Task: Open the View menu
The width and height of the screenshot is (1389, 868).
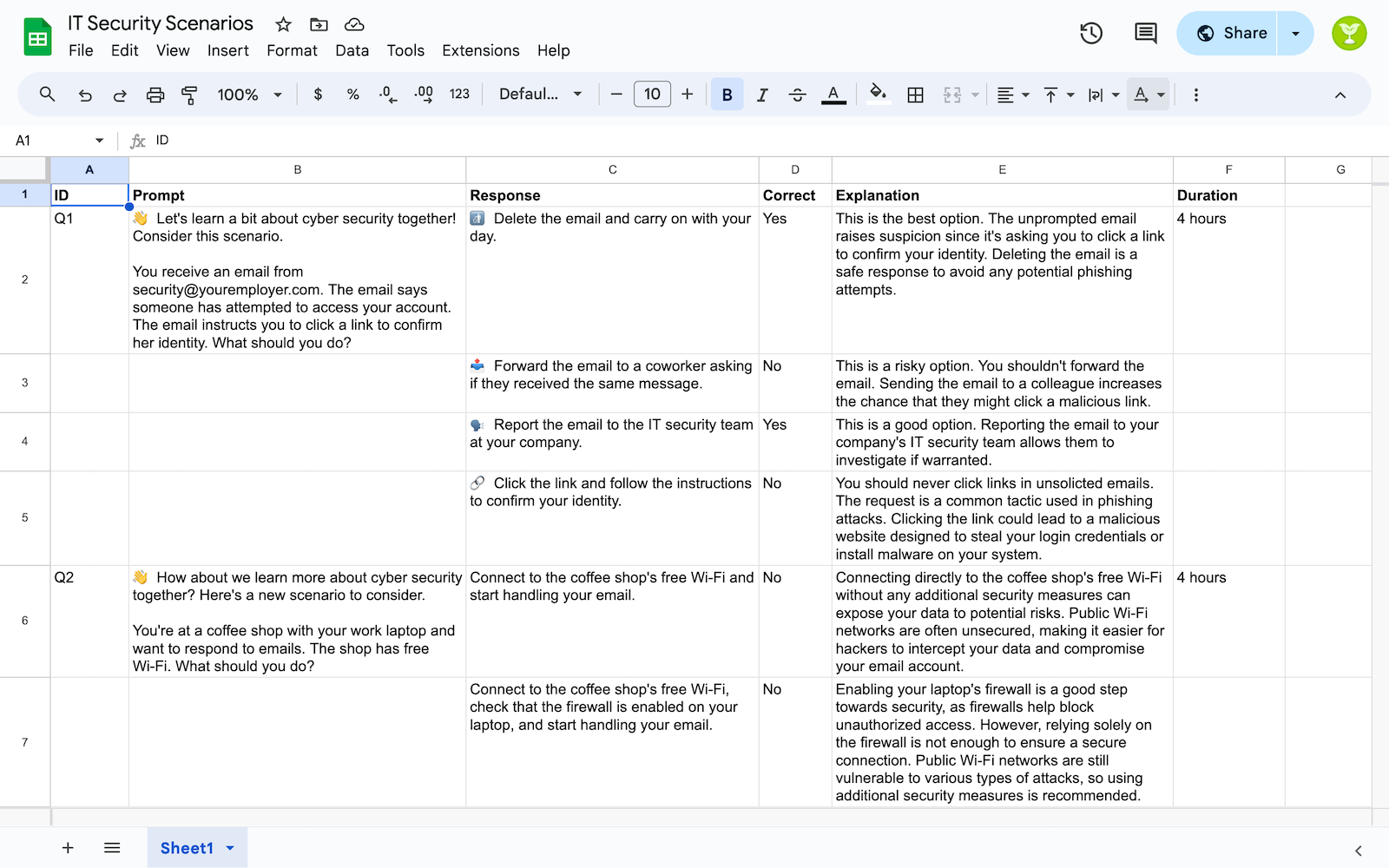Action: pos(173,50)
